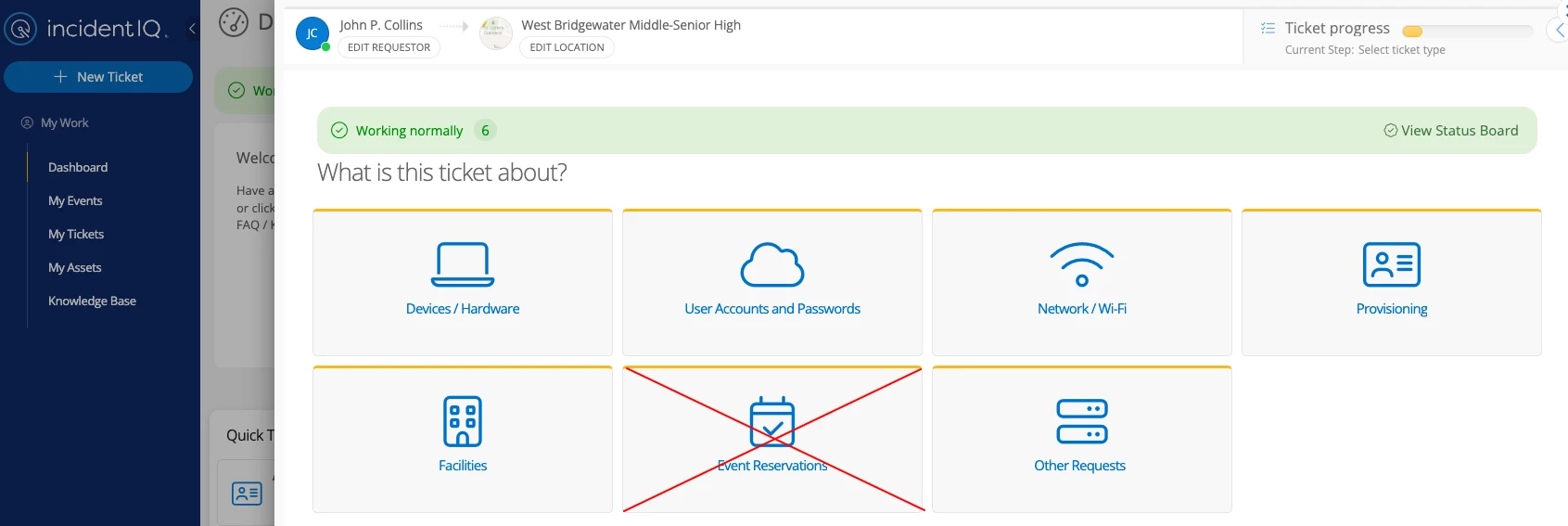1568x526 pixels.
Task: Open My Tickets in the sidebar
Action: [x=76, y=234]
